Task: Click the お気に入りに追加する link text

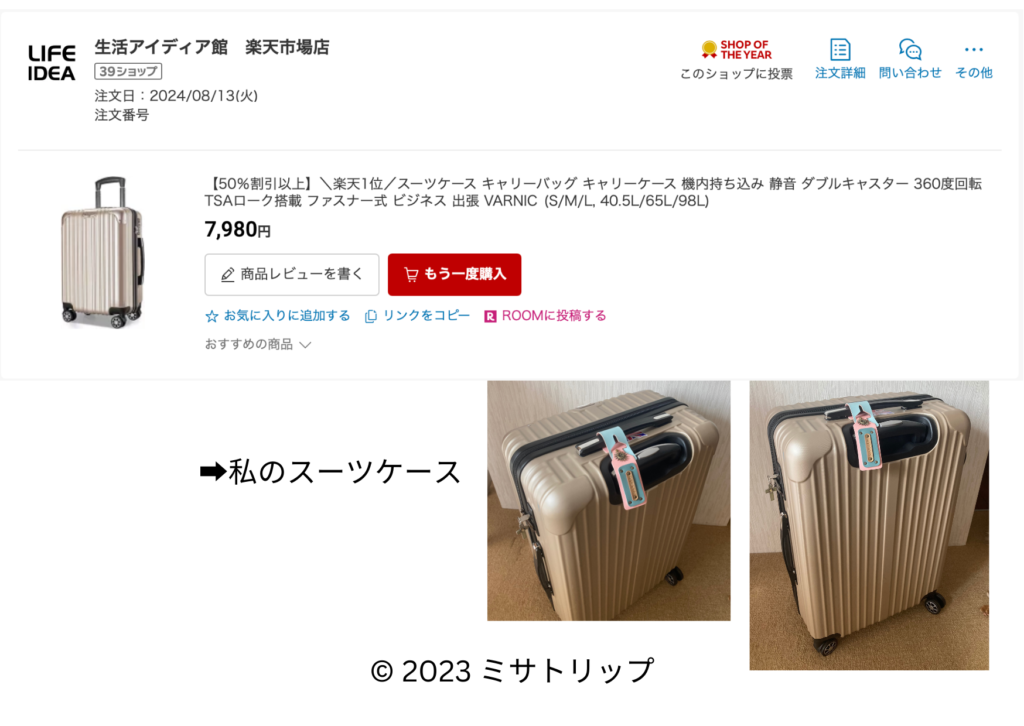Action: coord(287,316)
